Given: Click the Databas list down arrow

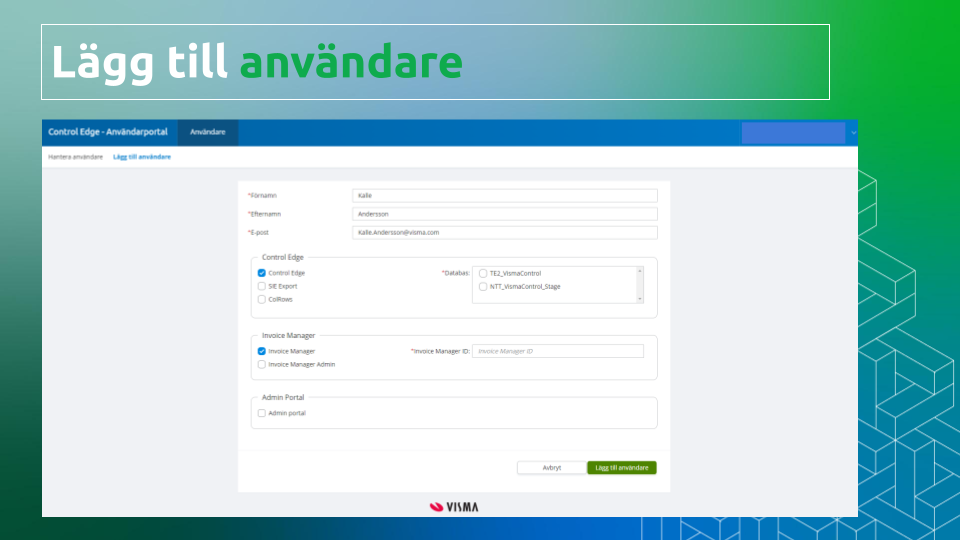Looking at the screenshot, I should tap(640, 299).
